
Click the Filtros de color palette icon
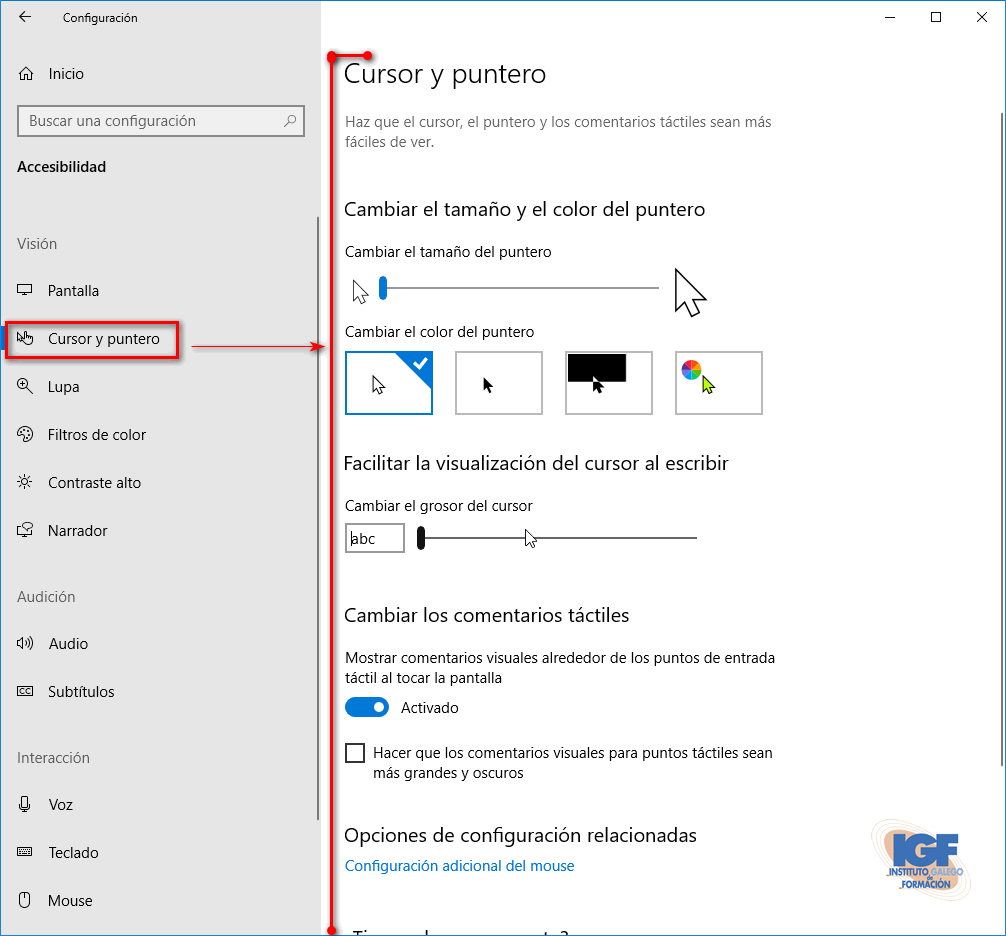25,434
